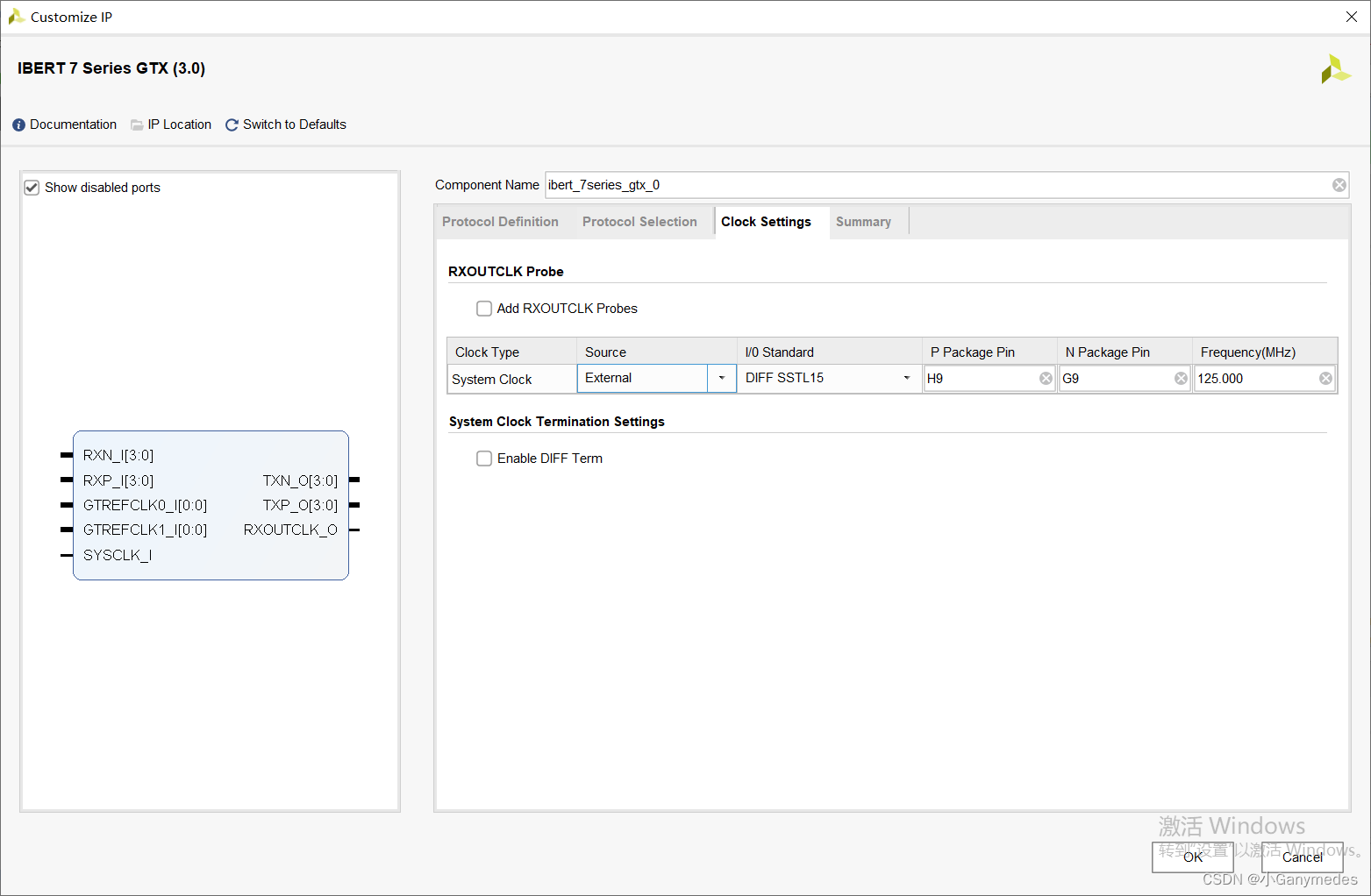Close the Customize IP dialog
Screen dimensions: 1371x896
(x=1352, y=17)
